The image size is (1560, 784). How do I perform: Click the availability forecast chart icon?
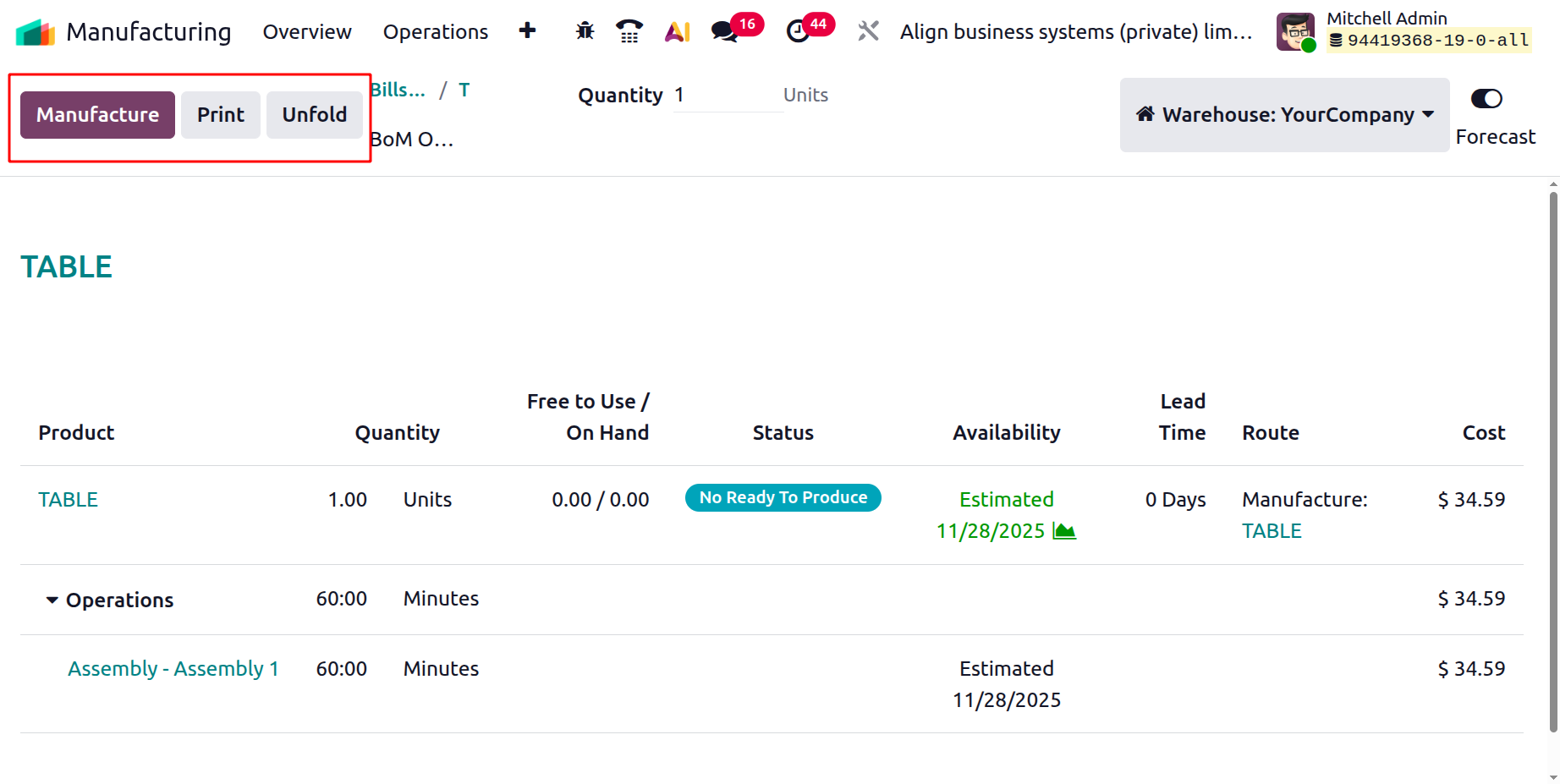coord(1064,531)
